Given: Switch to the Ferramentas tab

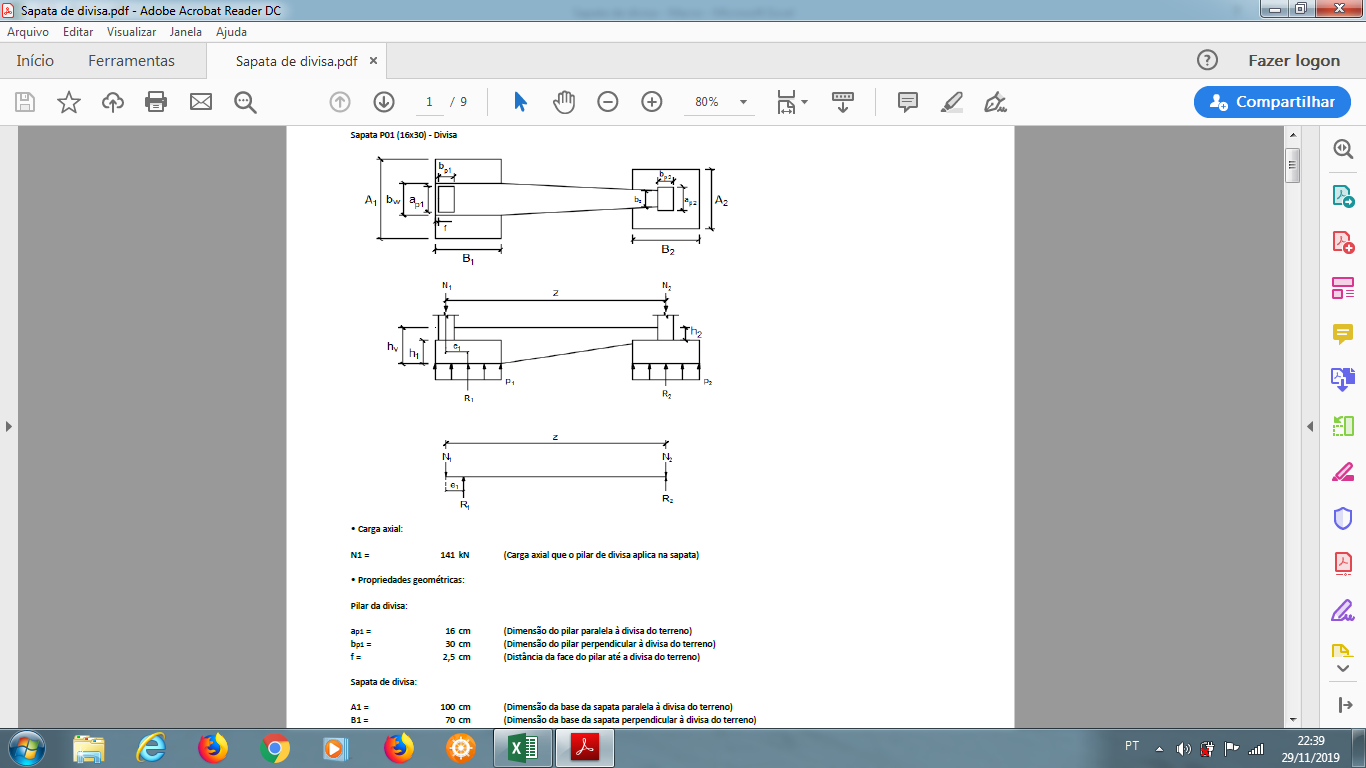Looking at the screenshot, I should [131, 61].
